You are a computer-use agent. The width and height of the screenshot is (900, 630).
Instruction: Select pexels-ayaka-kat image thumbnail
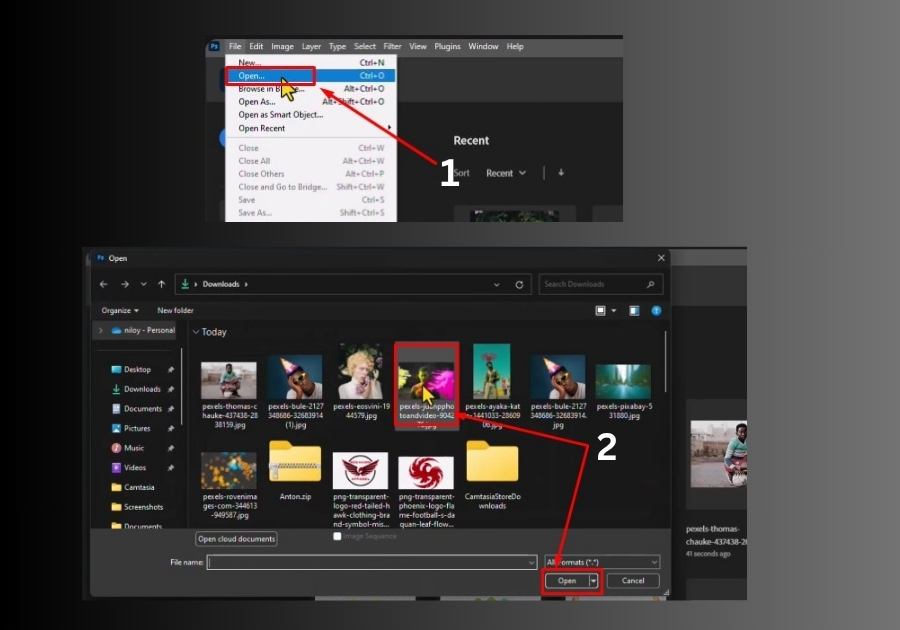click(x=491, y=372)
